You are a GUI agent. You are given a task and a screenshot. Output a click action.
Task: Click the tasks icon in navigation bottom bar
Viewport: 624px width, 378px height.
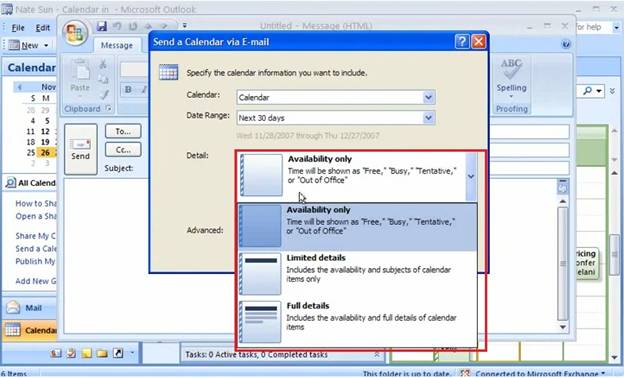coord(71,353)
